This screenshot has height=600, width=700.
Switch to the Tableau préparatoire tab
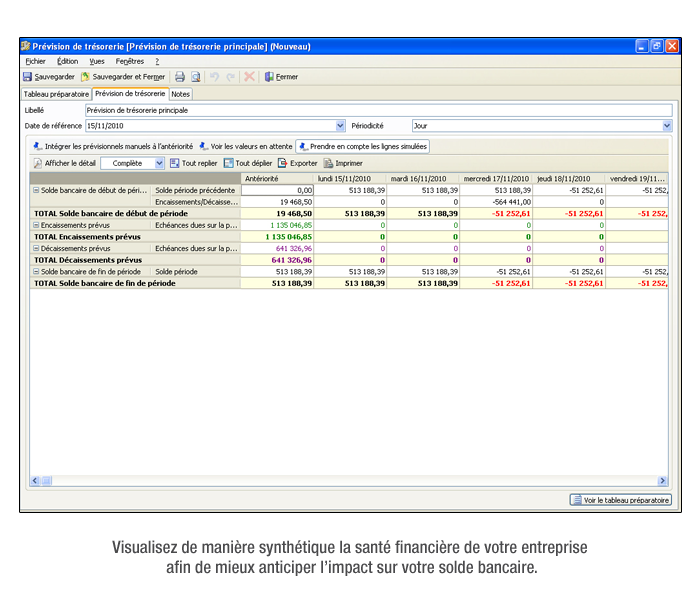(56, 94)
